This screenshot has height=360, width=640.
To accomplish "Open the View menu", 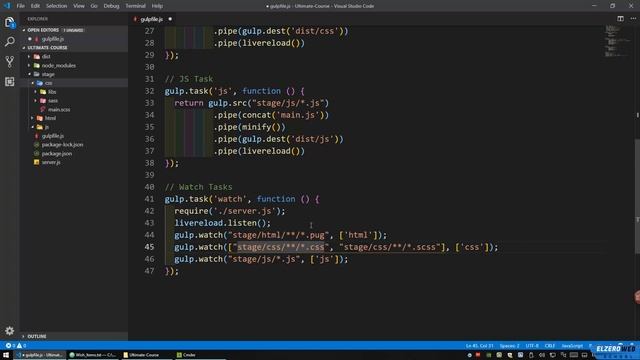I will click(x=79, y=6).
